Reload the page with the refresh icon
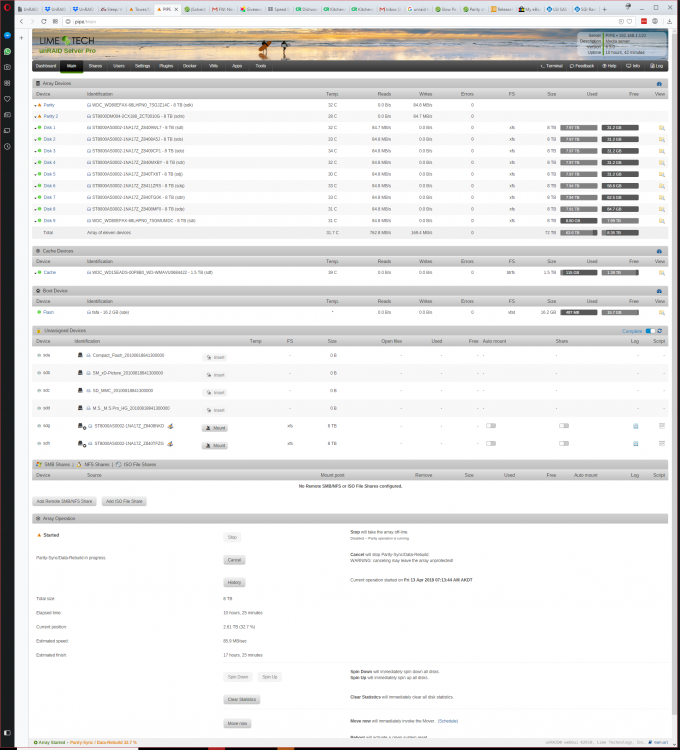The width and height of the screenshot is (680, 750). click(44, 22)
